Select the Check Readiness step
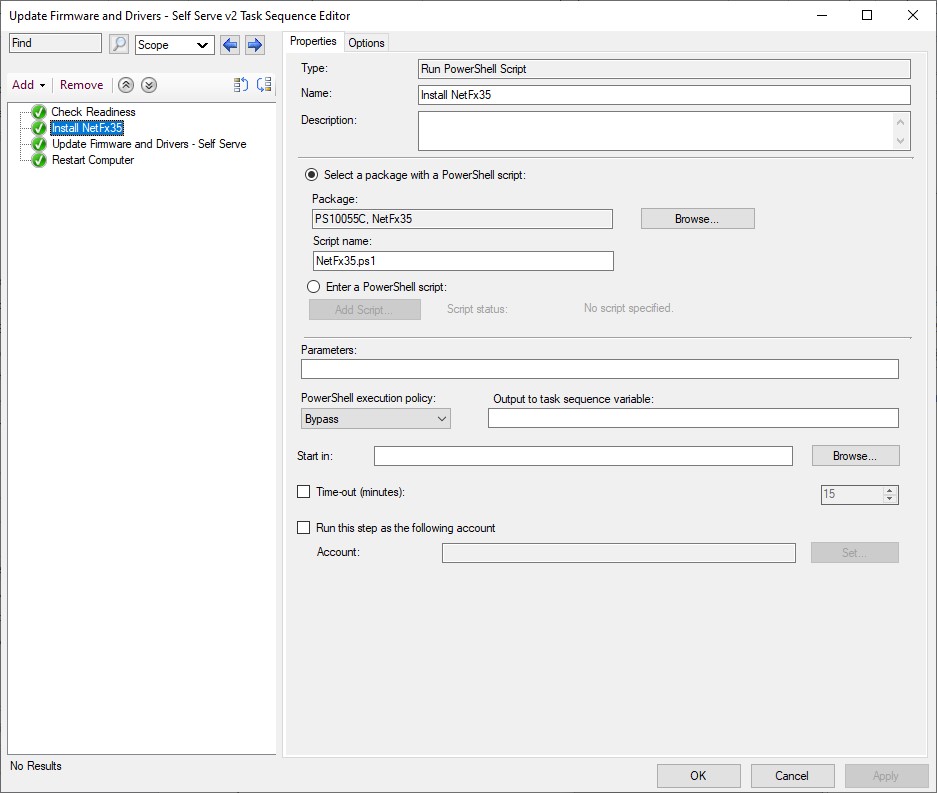 pos(93,112)
